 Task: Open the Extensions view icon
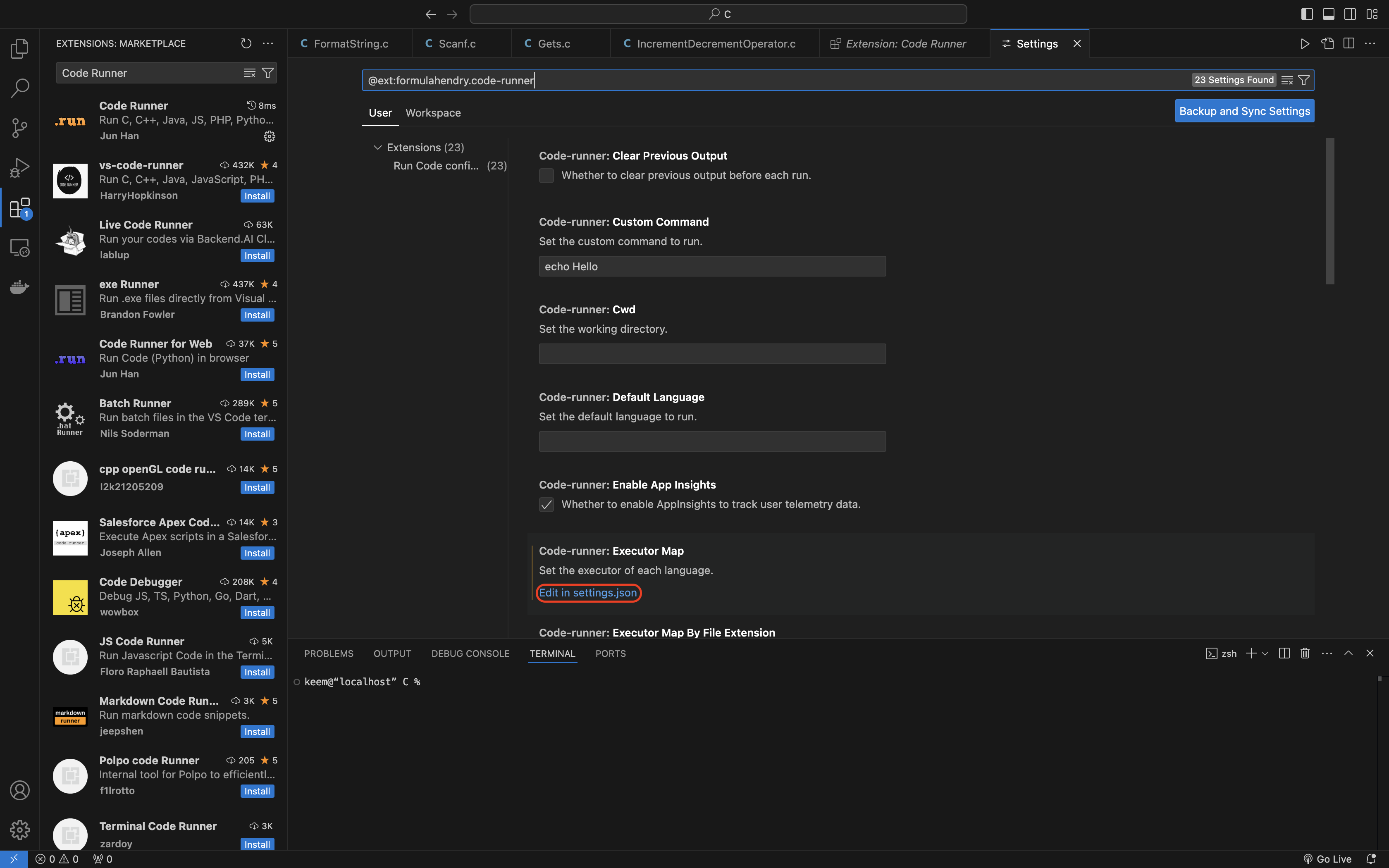point(19,208)
